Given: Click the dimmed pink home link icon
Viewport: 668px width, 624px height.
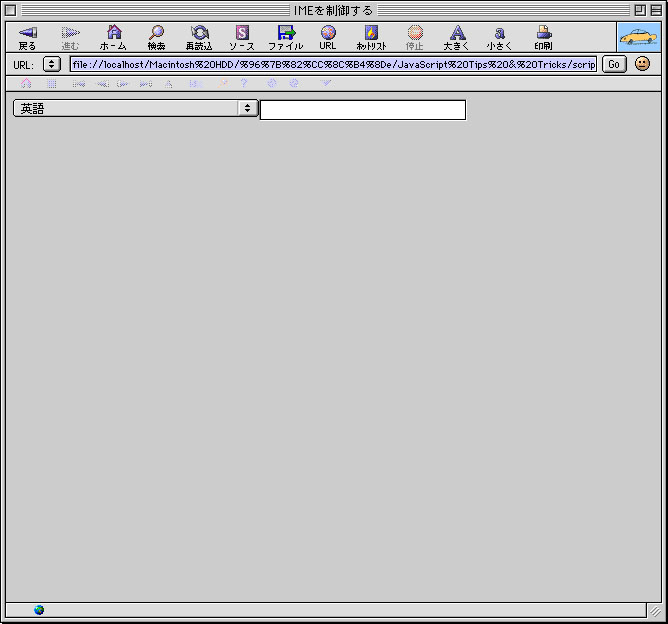Looking at the screenshot, I should click(x=26, y=83).
